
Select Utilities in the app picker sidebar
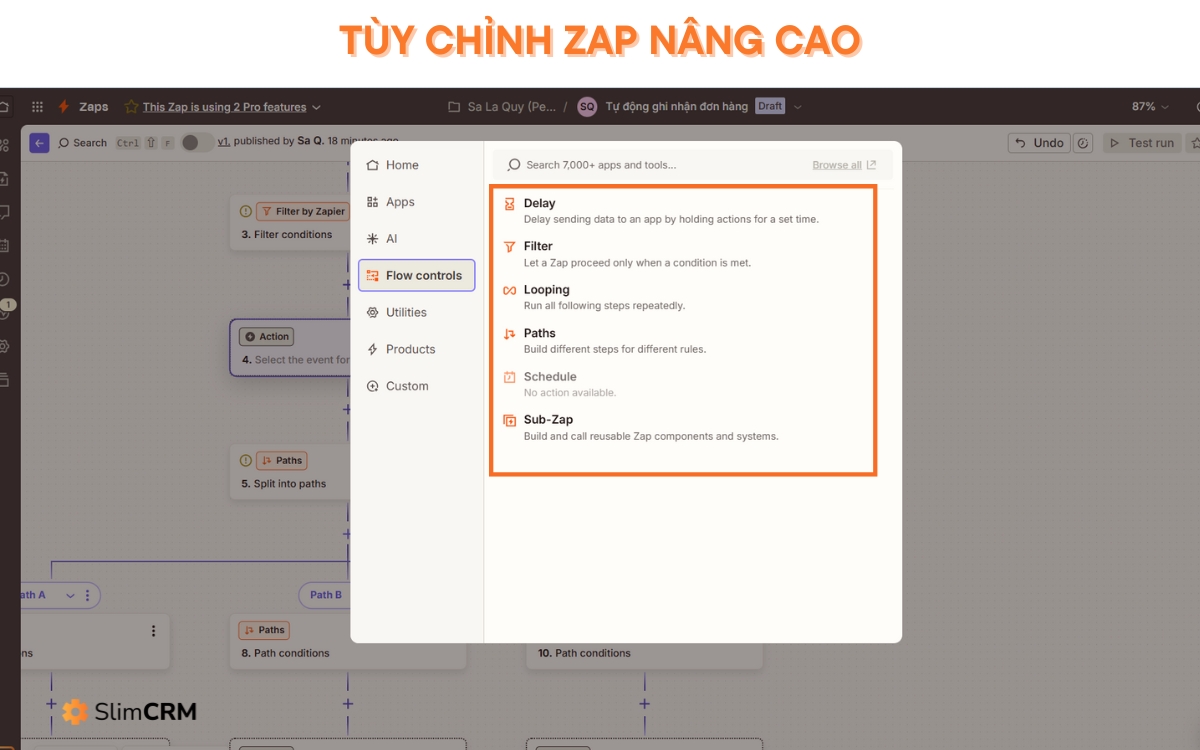click(416, 312)
